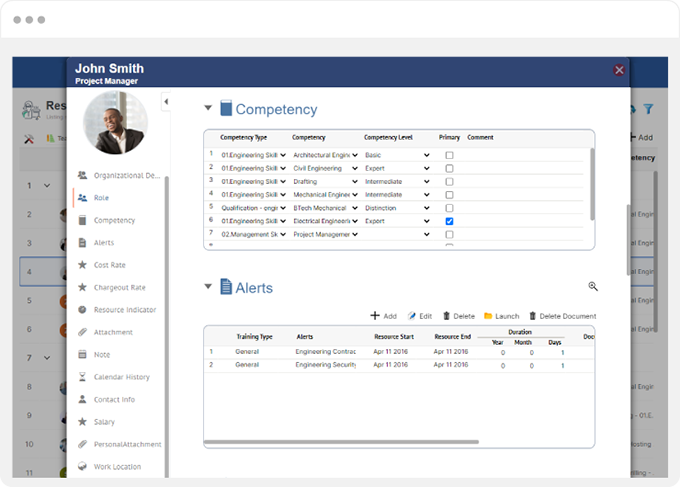
Task: Click the Delete Document trash icon
Action: tap(533, 316)
